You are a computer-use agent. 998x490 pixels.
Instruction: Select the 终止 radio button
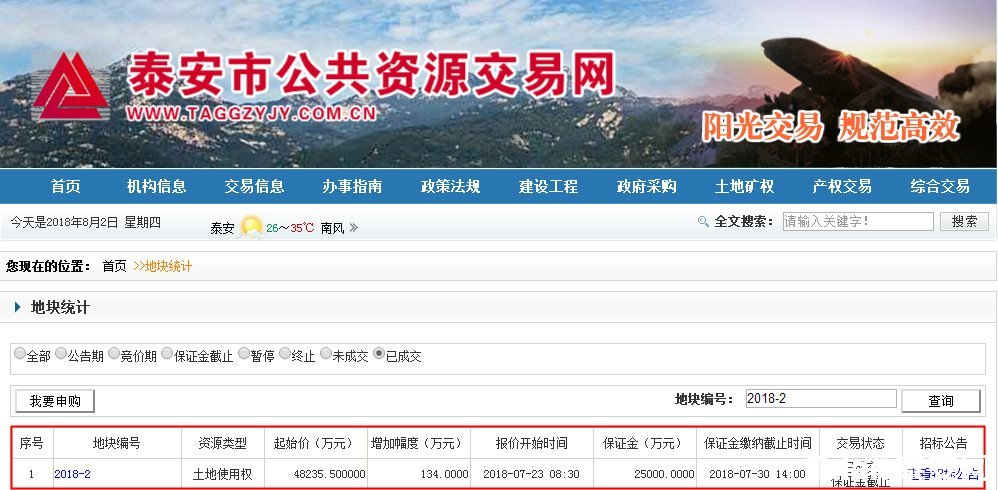[285, 353]
